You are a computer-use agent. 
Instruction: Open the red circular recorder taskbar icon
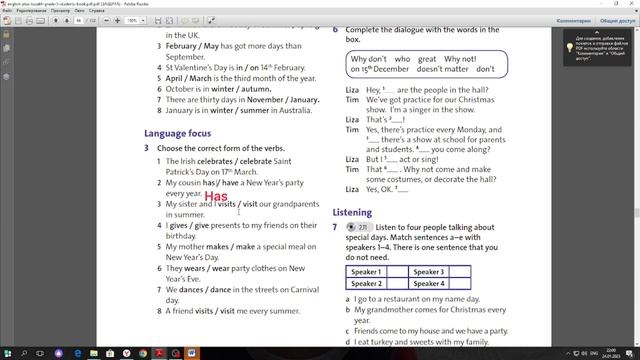176,353
